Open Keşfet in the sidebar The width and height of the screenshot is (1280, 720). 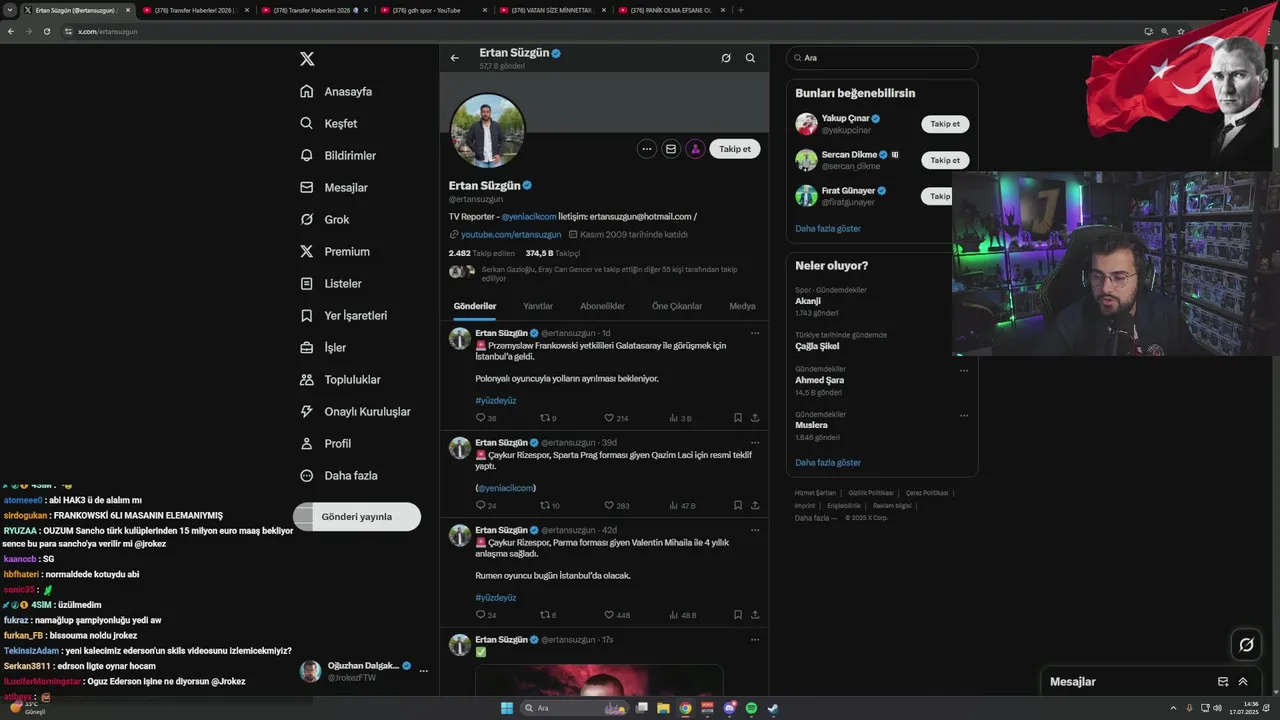[x=329, y=123]
